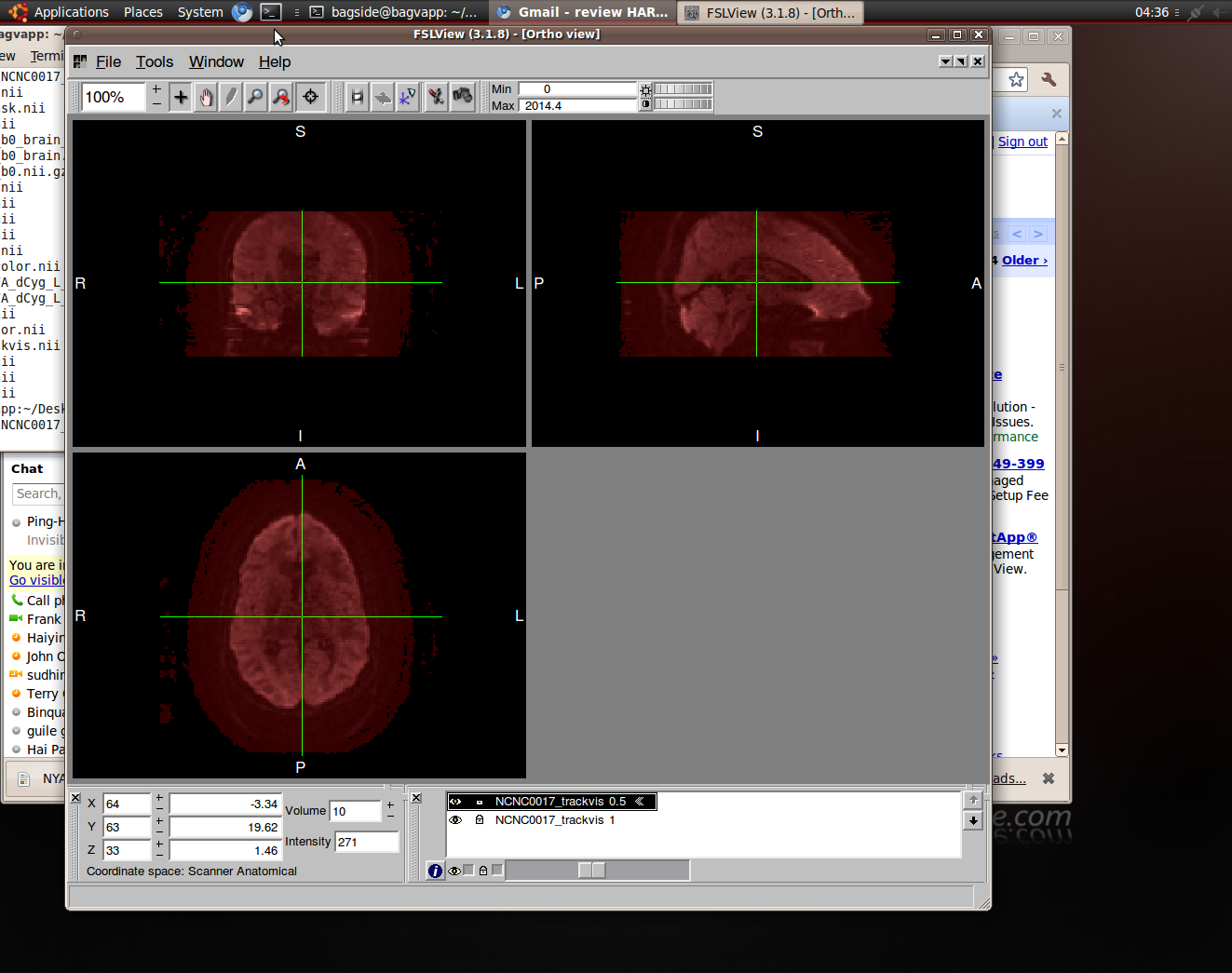Toggle lock on NCNC0017_trackvis 1 layer
This screenshot has height=973, width=1232.
click(480, 820)
